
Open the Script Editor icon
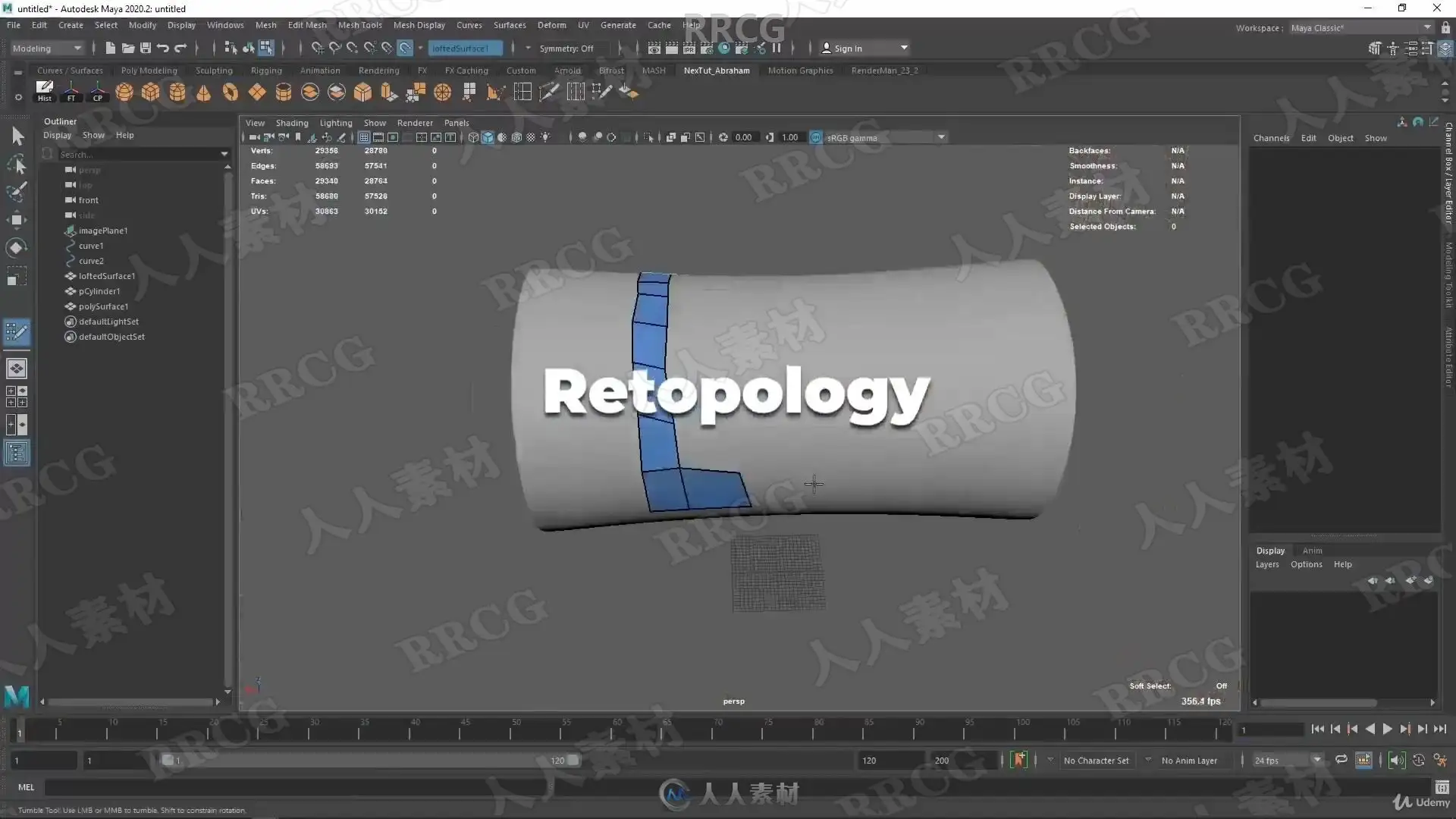(x=1442, y=787)
